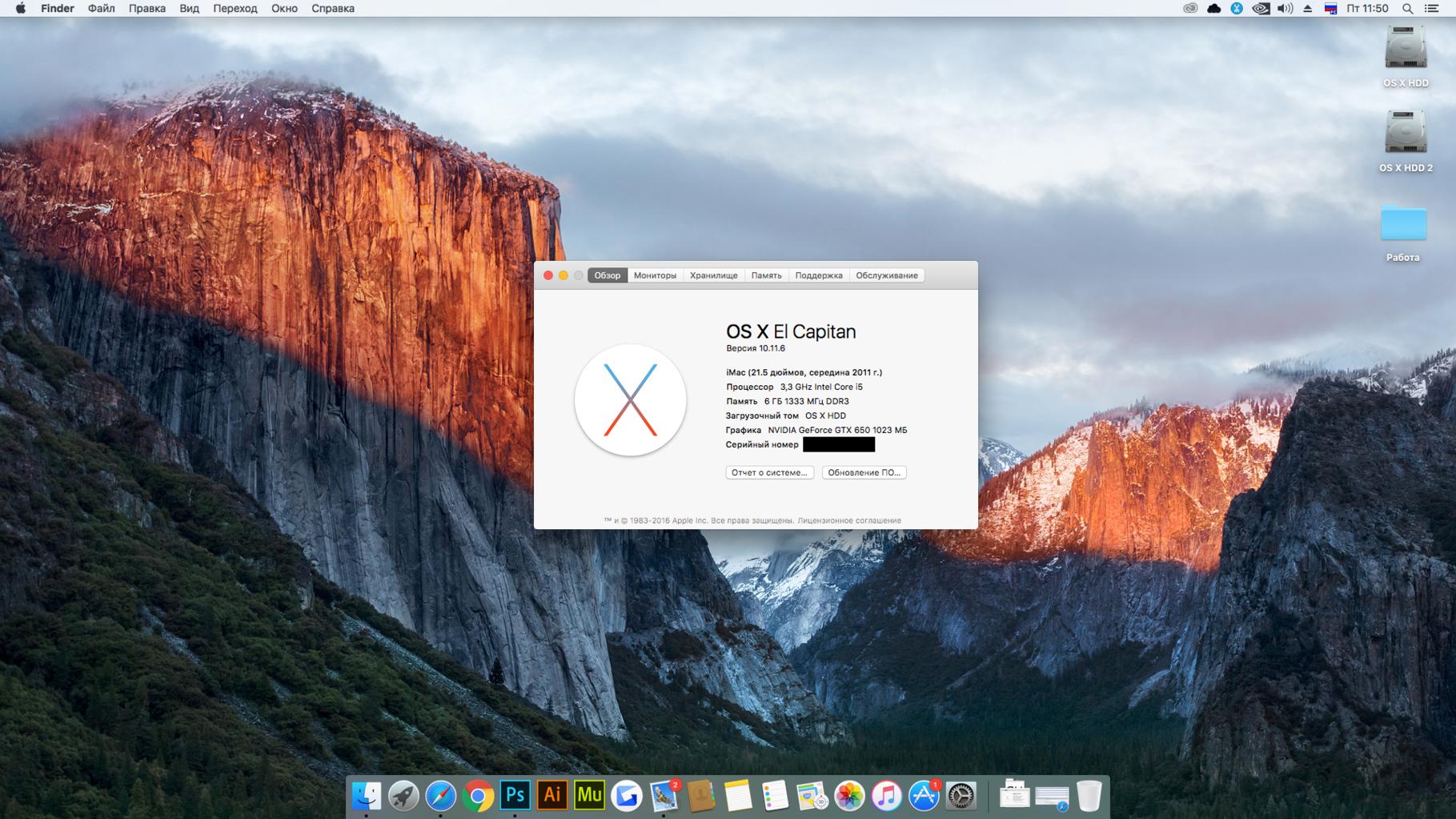Open the Справка menu
The image size is (1456, 819).
point(333,8)
